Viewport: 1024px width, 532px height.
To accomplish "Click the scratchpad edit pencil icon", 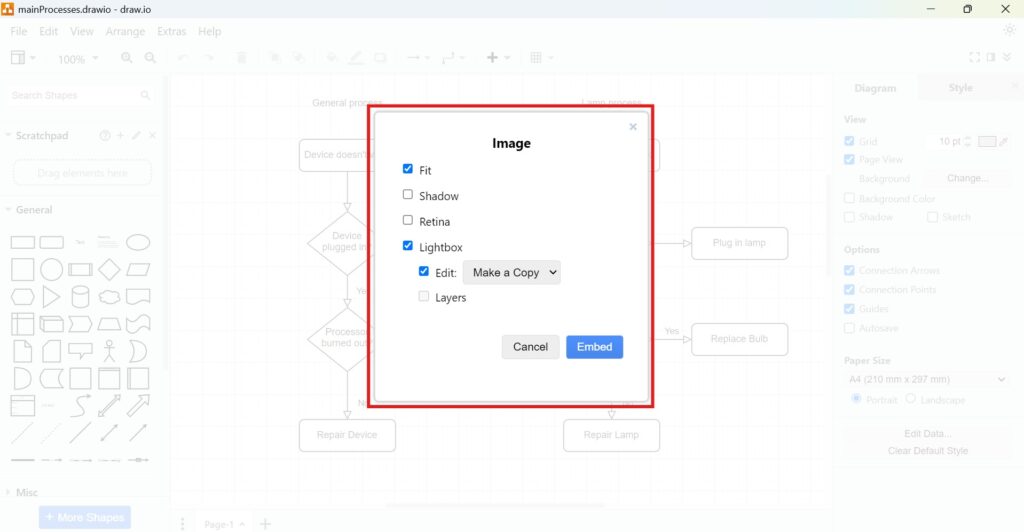I will (x=136, y=136).
